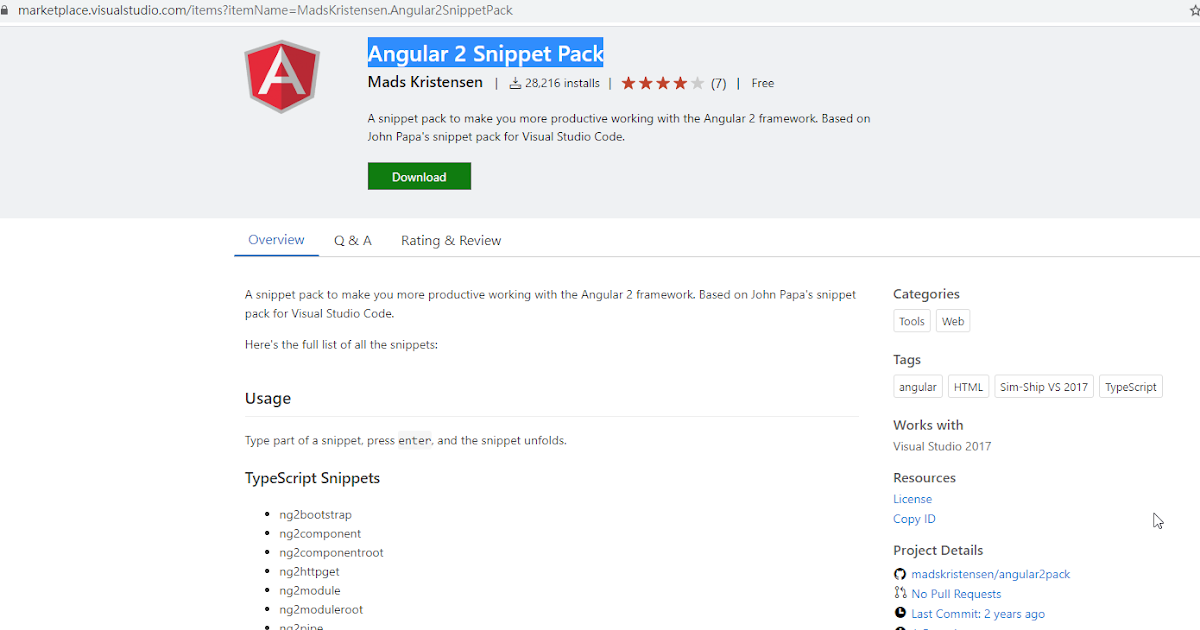Select the pull requests icon
The image size is (1200, 630).
point(899,593)
